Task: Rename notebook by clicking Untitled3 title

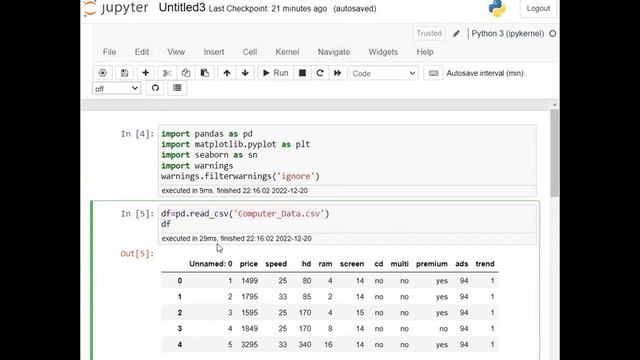Action: [x=182, y=8]
